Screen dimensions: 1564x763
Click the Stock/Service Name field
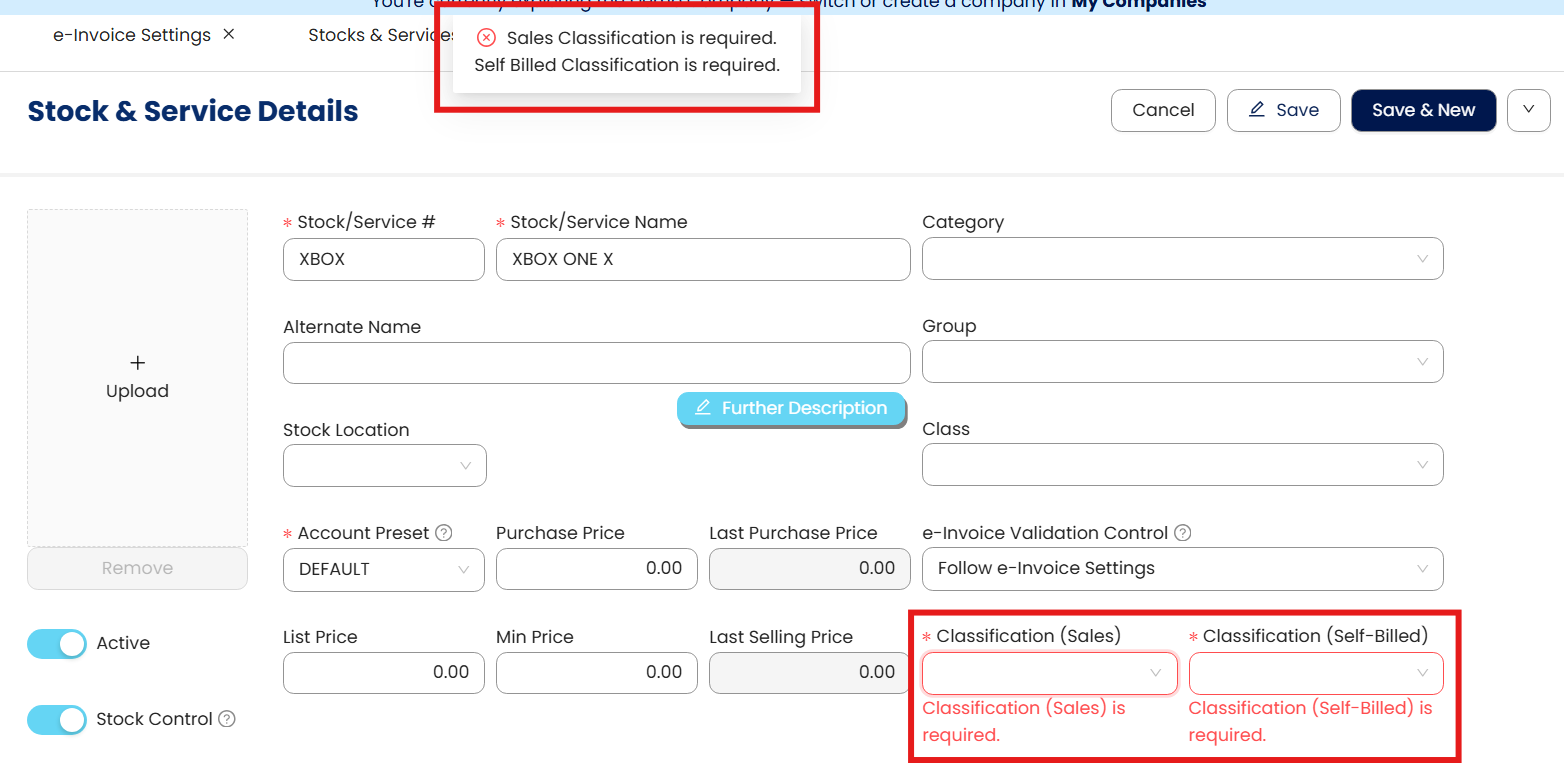click(x=702, y=259)
